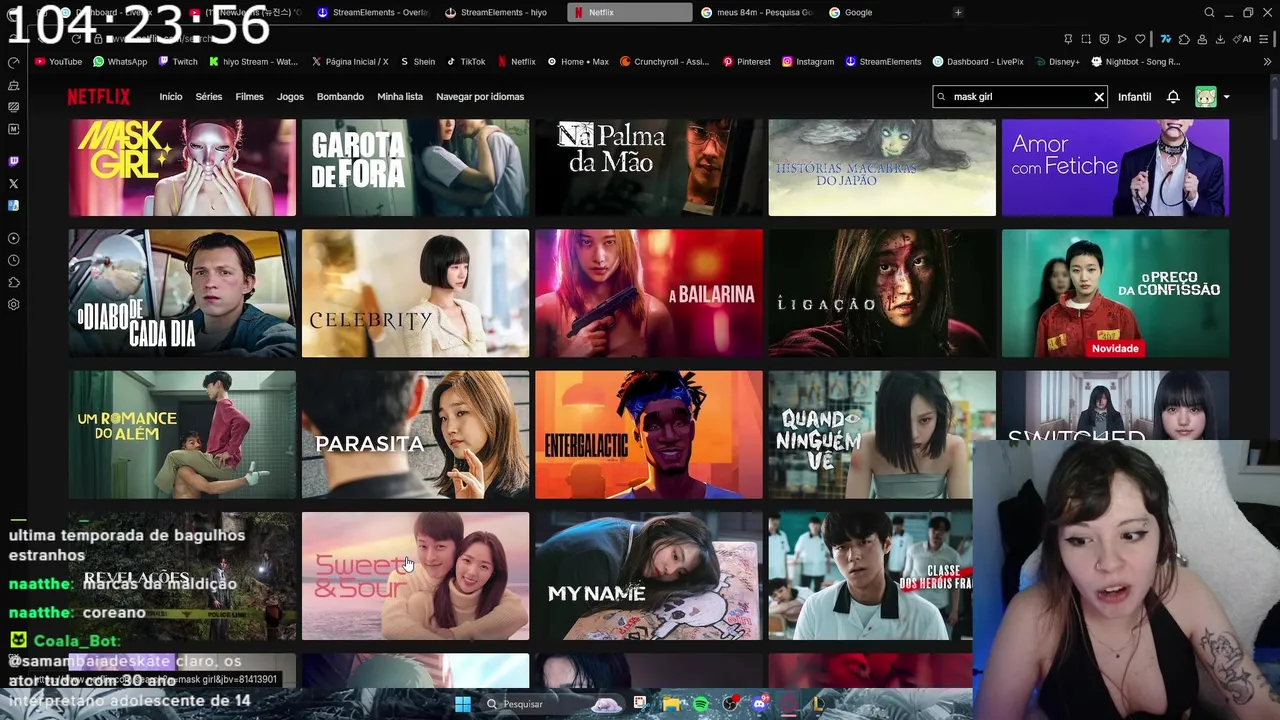
Task: Open Navegar por idiomas
Action: (480, 97)
